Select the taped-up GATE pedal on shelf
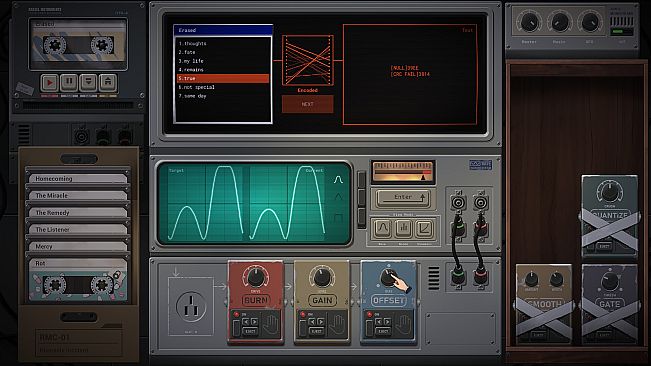This screenshot has height=366, width=651. pyautogui.click(x=609, y=305)
